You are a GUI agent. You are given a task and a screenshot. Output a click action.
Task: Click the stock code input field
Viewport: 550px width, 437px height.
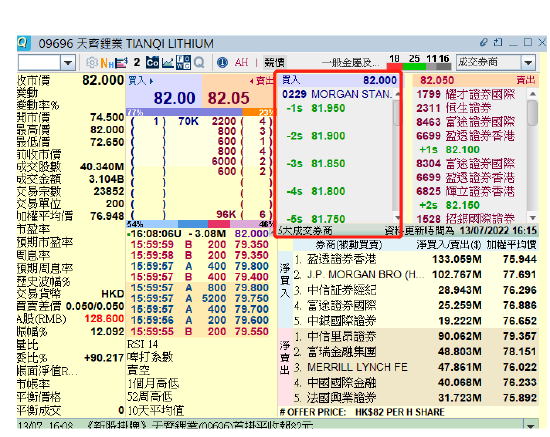click(x=39, y=63)
